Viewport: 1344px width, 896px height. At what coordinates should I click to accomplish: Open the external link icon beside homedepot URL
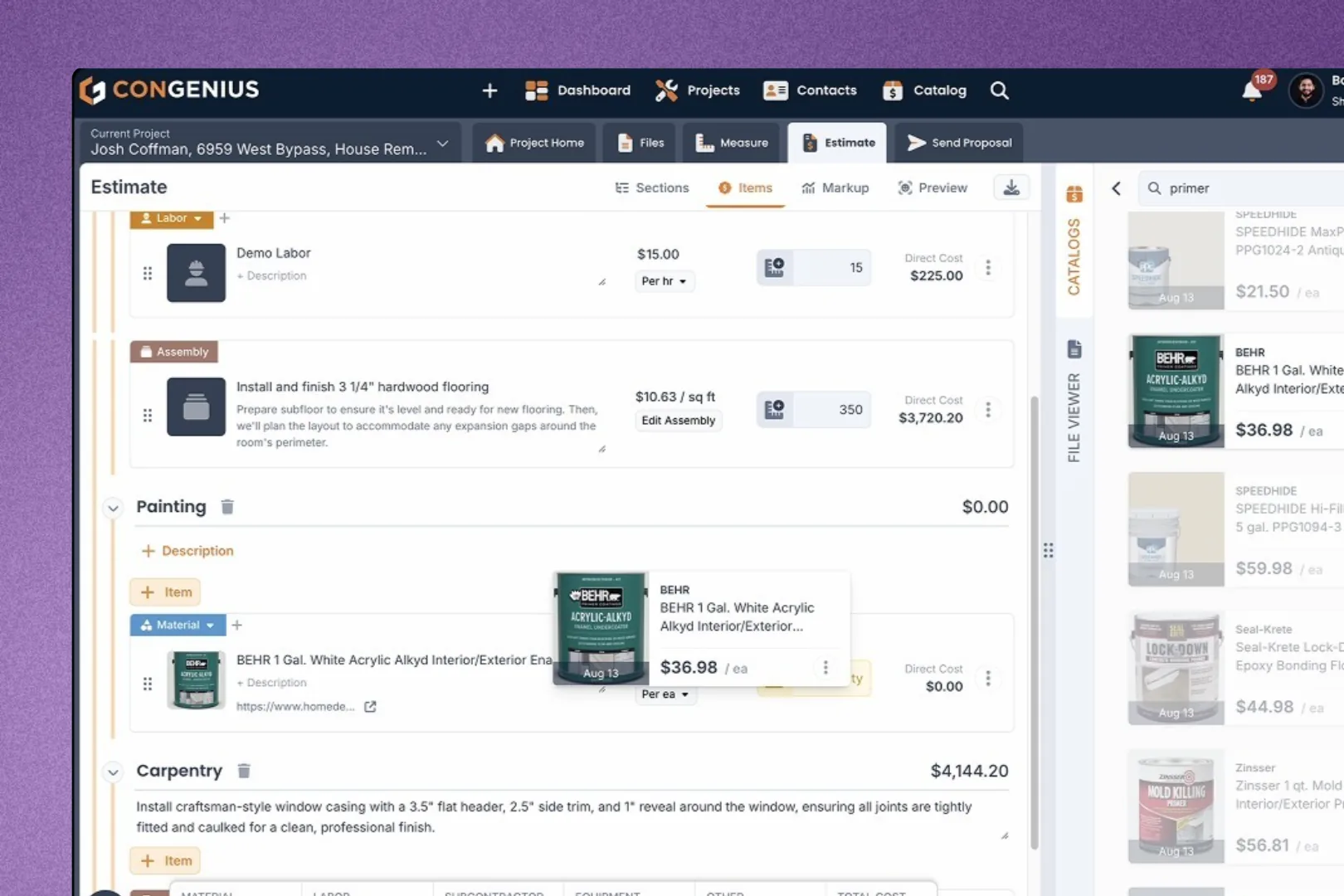[370, 707]
